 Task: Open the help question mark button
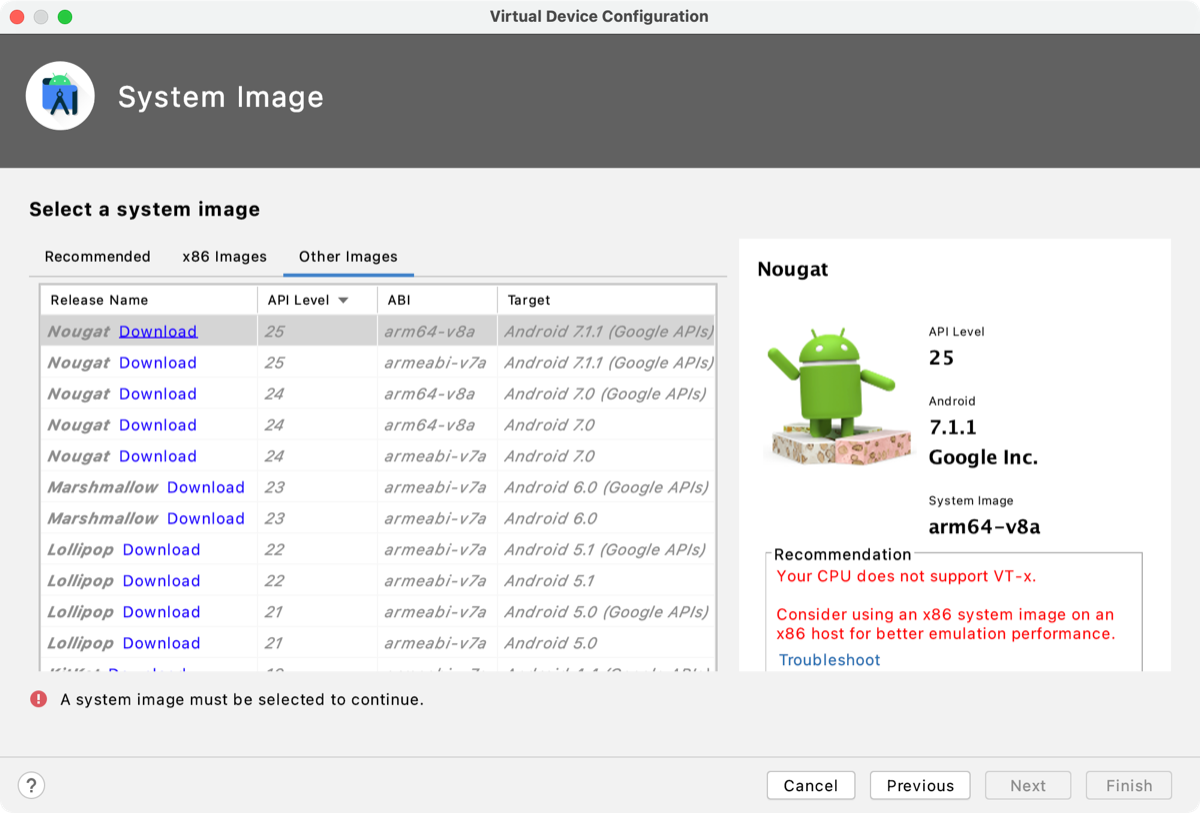point(32,785)
